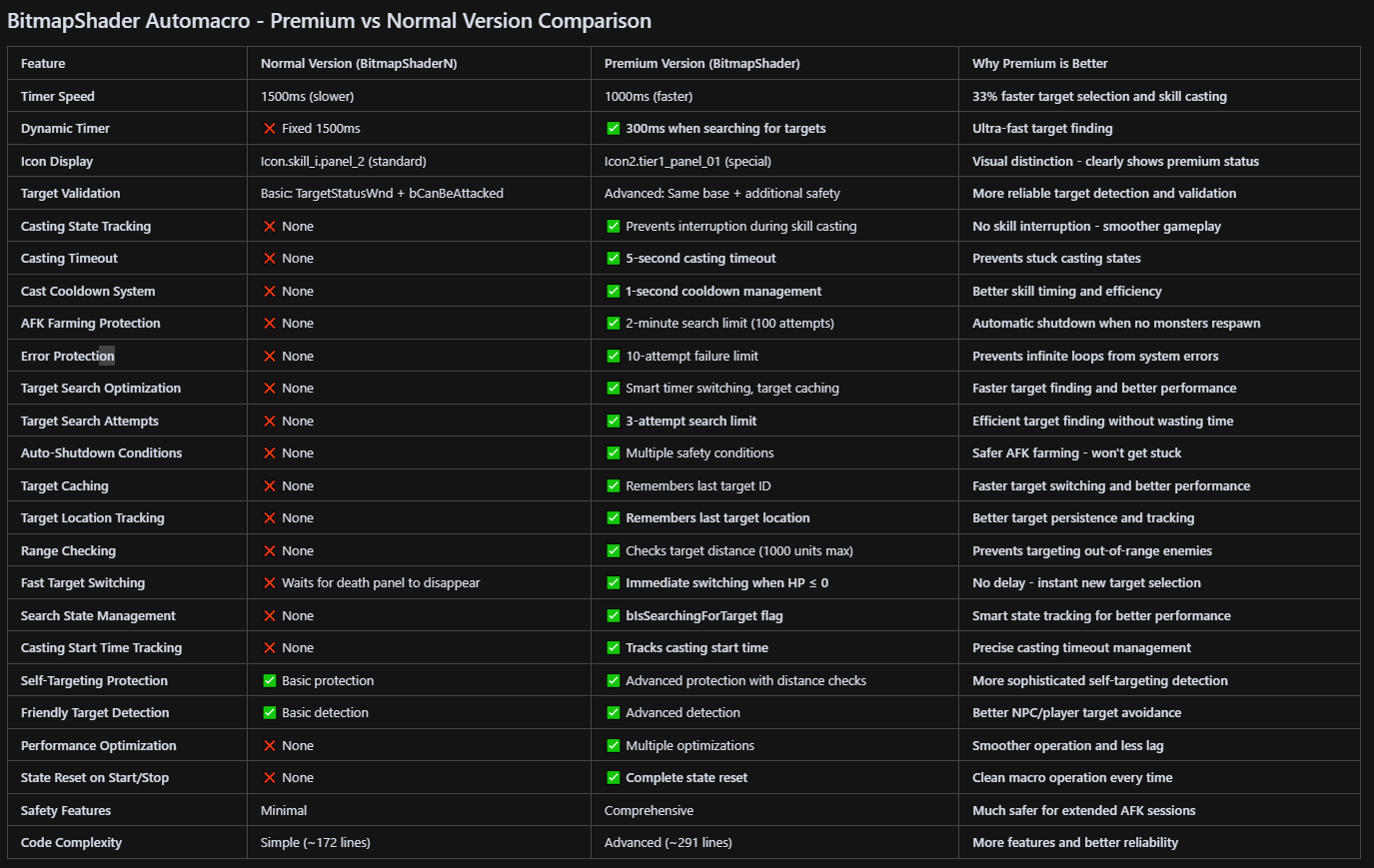Screen dimensions: 1374x868
Task: Click green check beside 'Complete state reset'
Action: click(614, 778)
